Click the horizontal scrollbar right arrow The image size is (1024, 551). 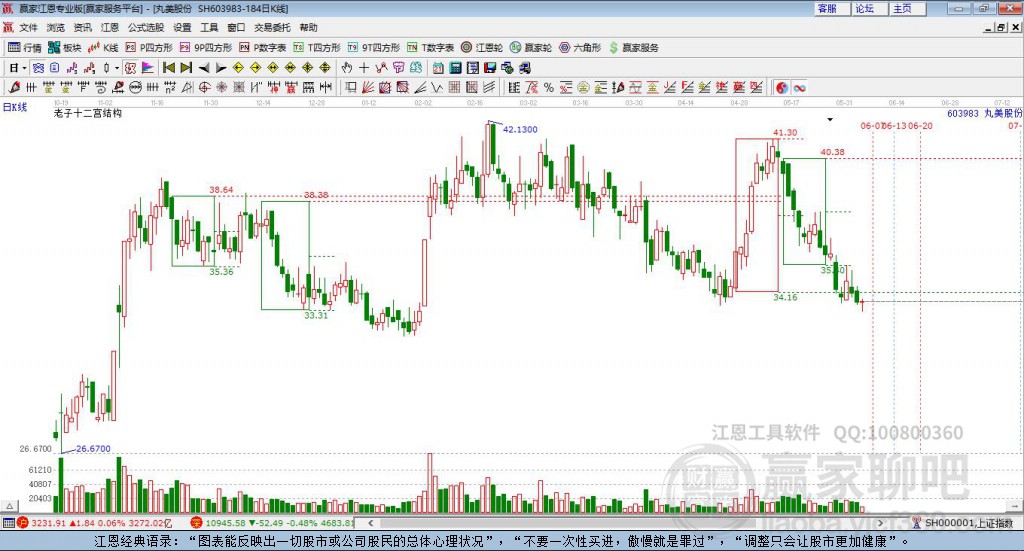pos(880,523)
